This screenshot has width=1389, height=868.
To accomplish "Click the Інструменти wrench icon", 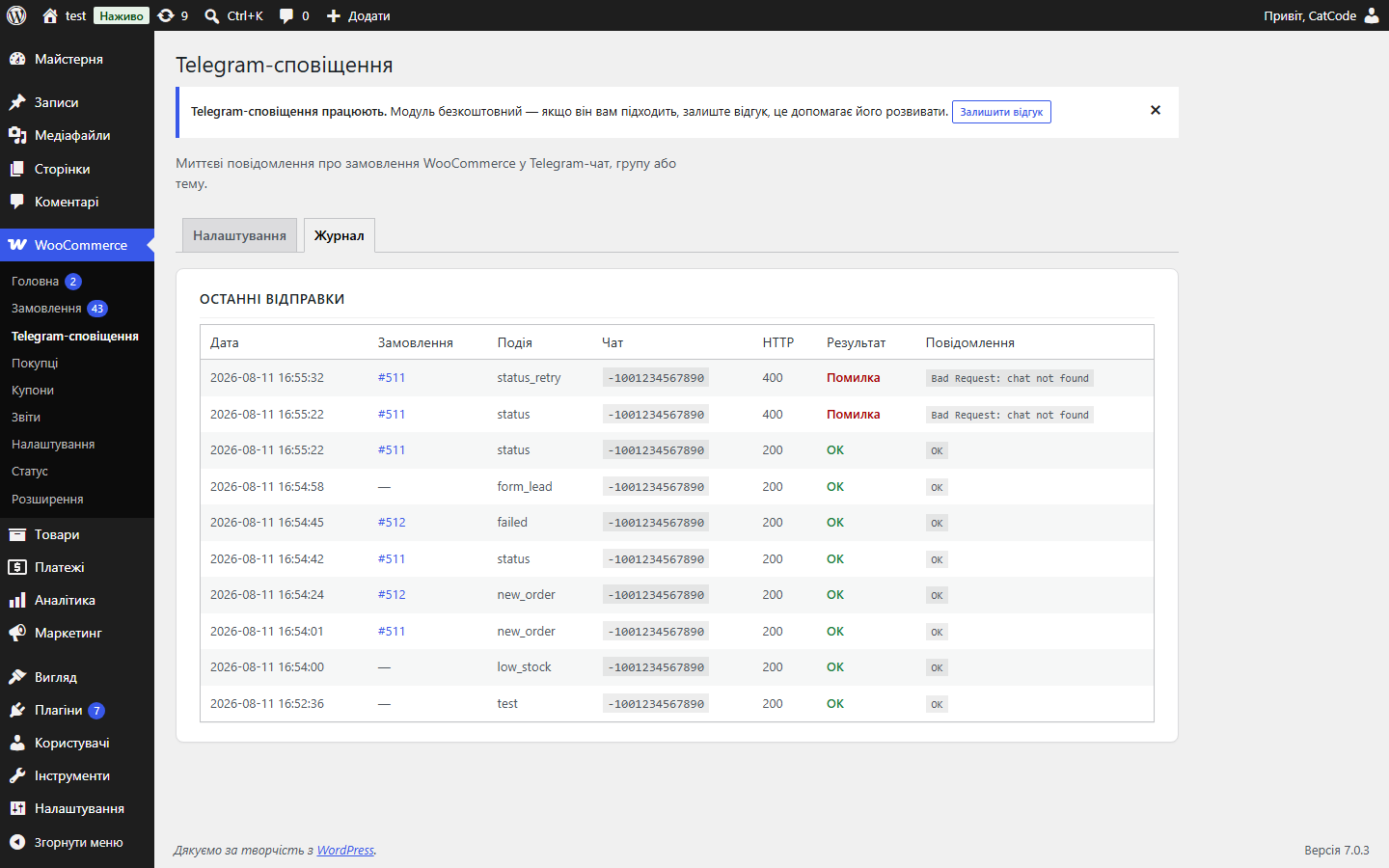I will pyautogui.click(x=17, y=775).
